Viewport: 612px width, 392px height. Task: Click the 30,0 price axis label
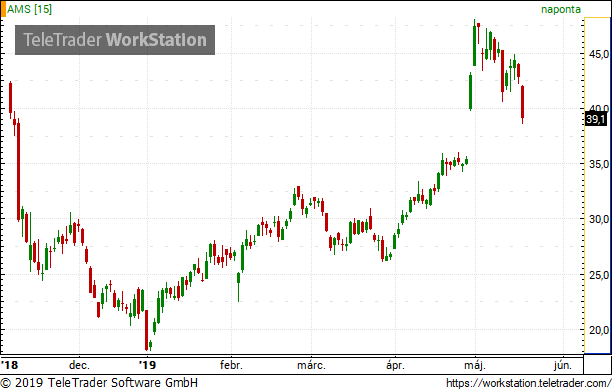click(598, 219)
